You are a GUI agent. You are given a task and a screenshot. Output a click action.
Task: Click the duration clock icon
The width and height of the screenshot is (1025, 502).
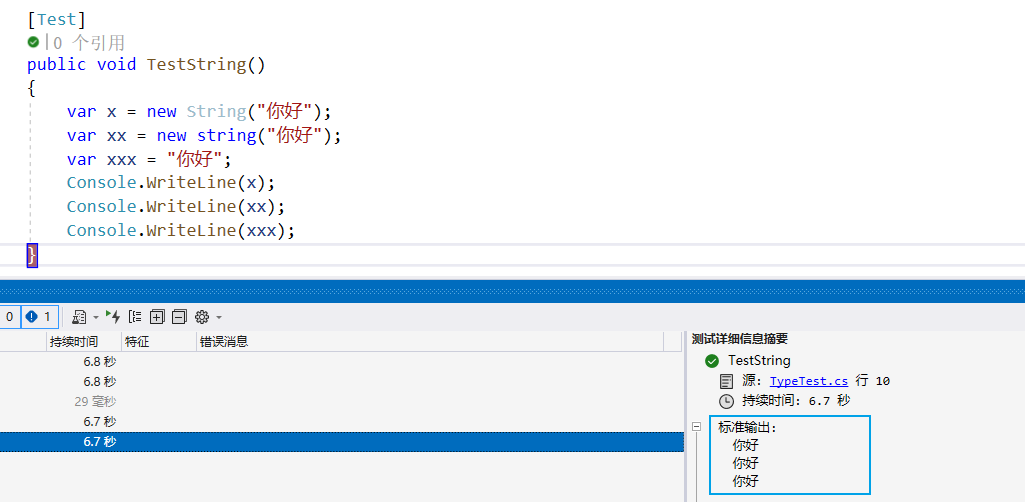coord(726,401)
